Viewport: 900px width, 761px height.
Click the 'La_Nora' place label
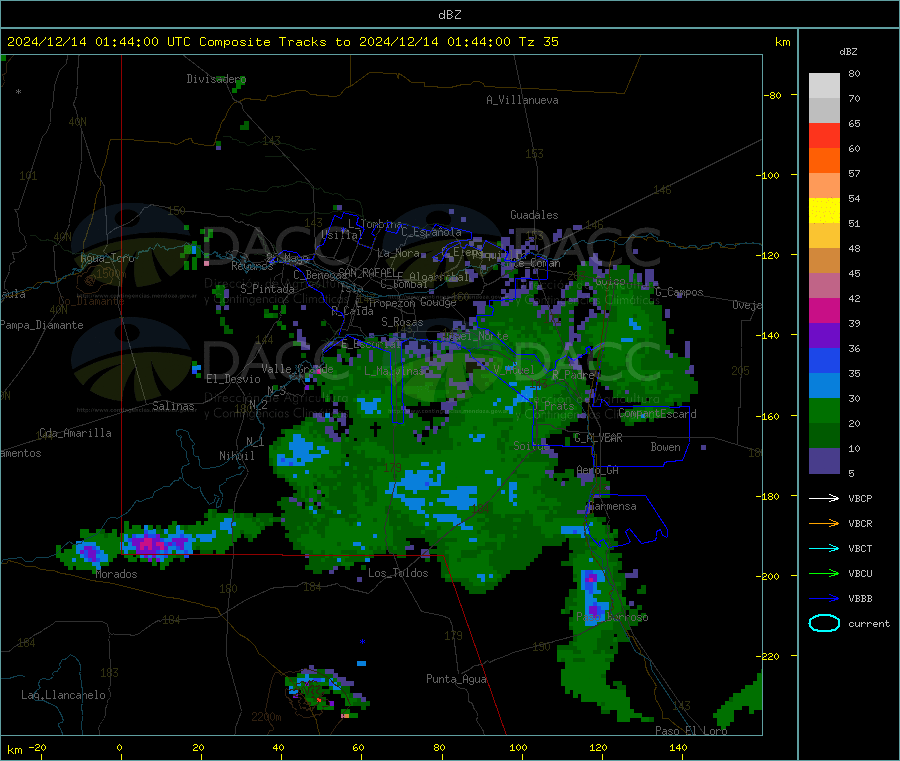398,253
